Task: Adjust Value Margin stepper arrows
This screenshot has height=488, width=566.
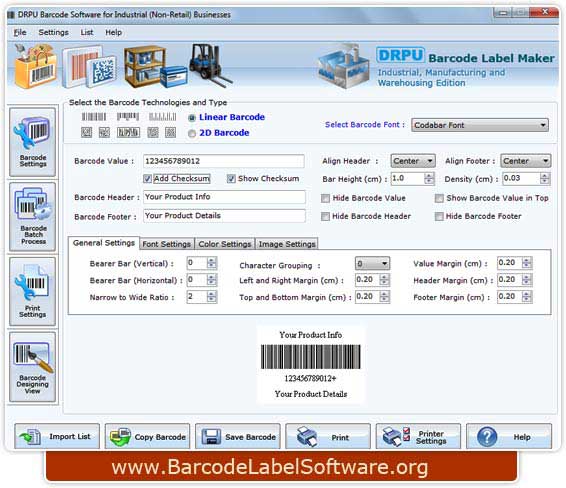Action: 527,263
